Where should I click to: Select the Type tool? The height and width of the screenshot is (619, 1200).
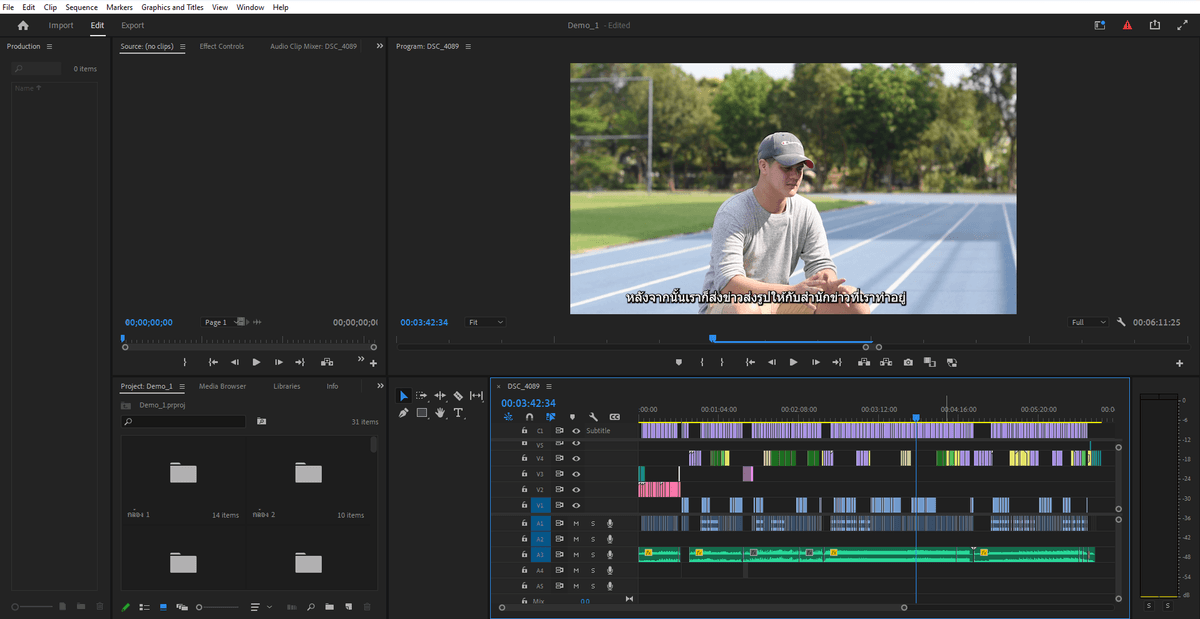tap(458, 412)
